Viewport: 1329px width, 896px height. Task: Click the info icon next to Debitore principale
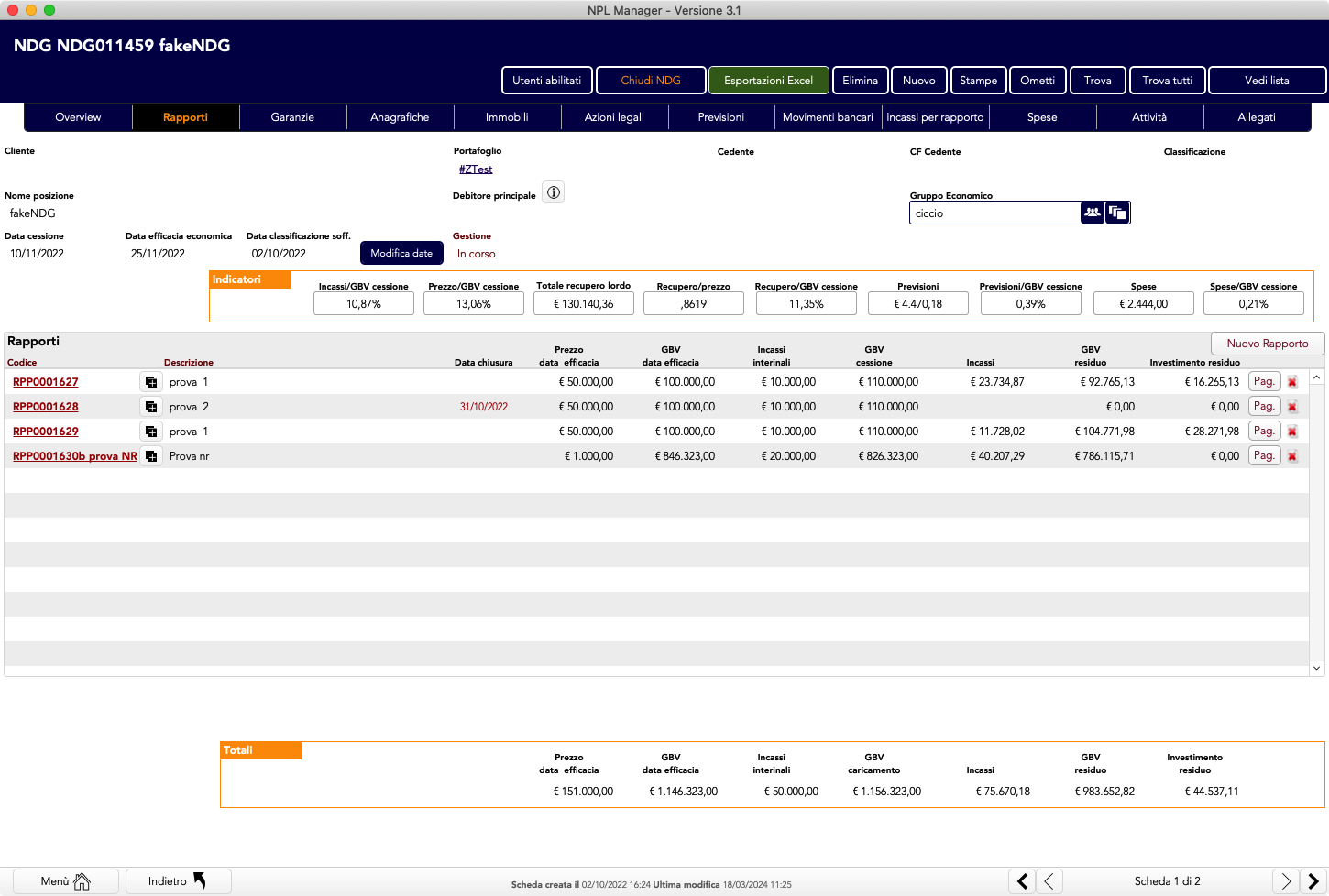[554, 193]
